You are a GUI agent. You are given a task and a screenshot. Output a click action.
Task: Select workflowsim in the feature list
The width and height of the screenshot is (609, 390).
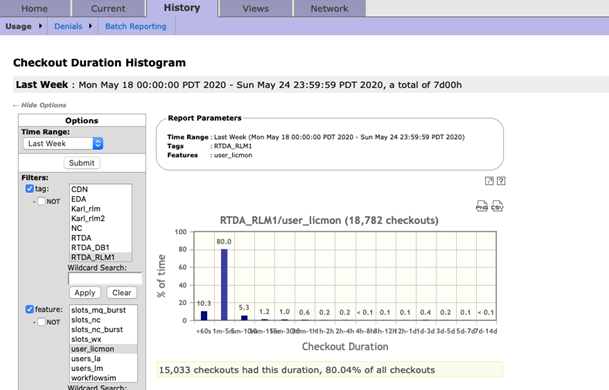click(103, 378)
